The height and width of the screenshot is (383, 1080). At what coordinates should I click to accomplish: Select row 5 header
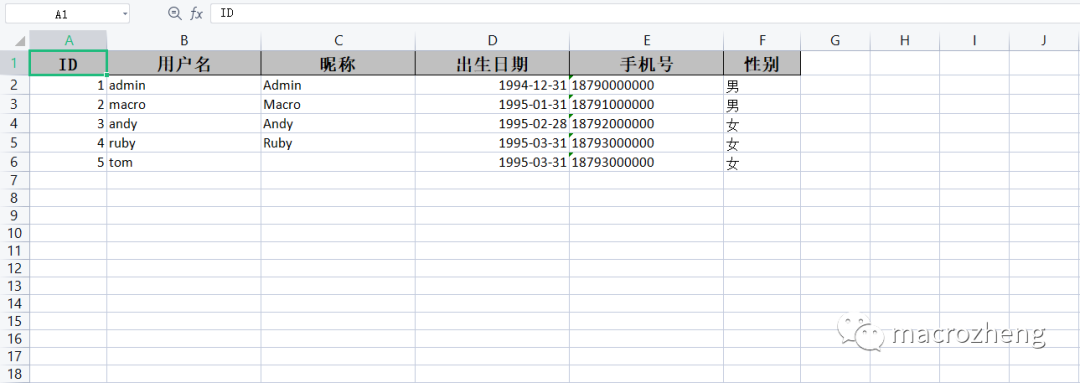point(14,143)
